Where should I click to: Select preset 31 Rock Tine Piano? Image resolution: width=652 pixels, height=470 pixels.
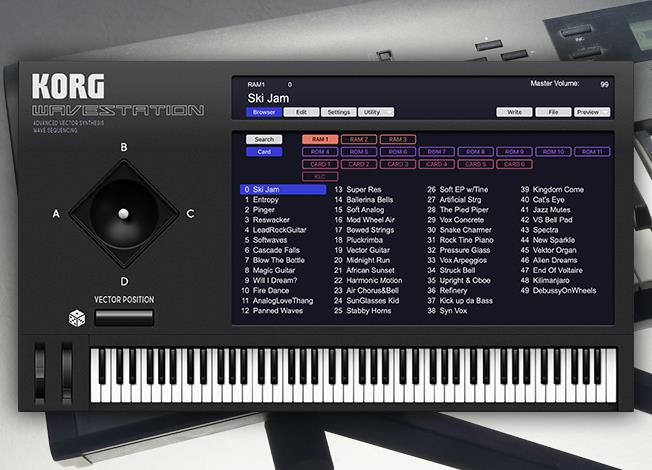coord(460,240)
